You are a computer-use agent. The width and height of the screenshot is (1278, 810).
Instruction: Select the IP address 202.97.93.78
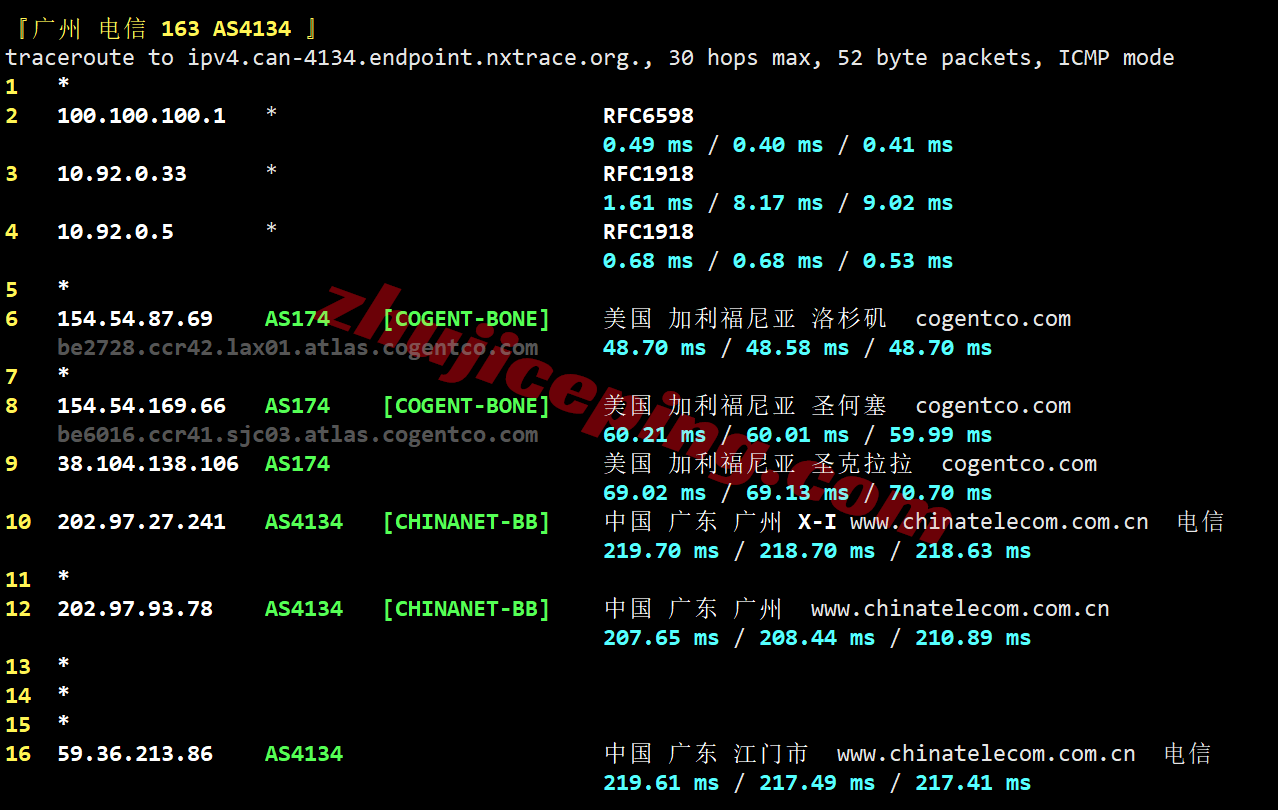tap(135, 609)
